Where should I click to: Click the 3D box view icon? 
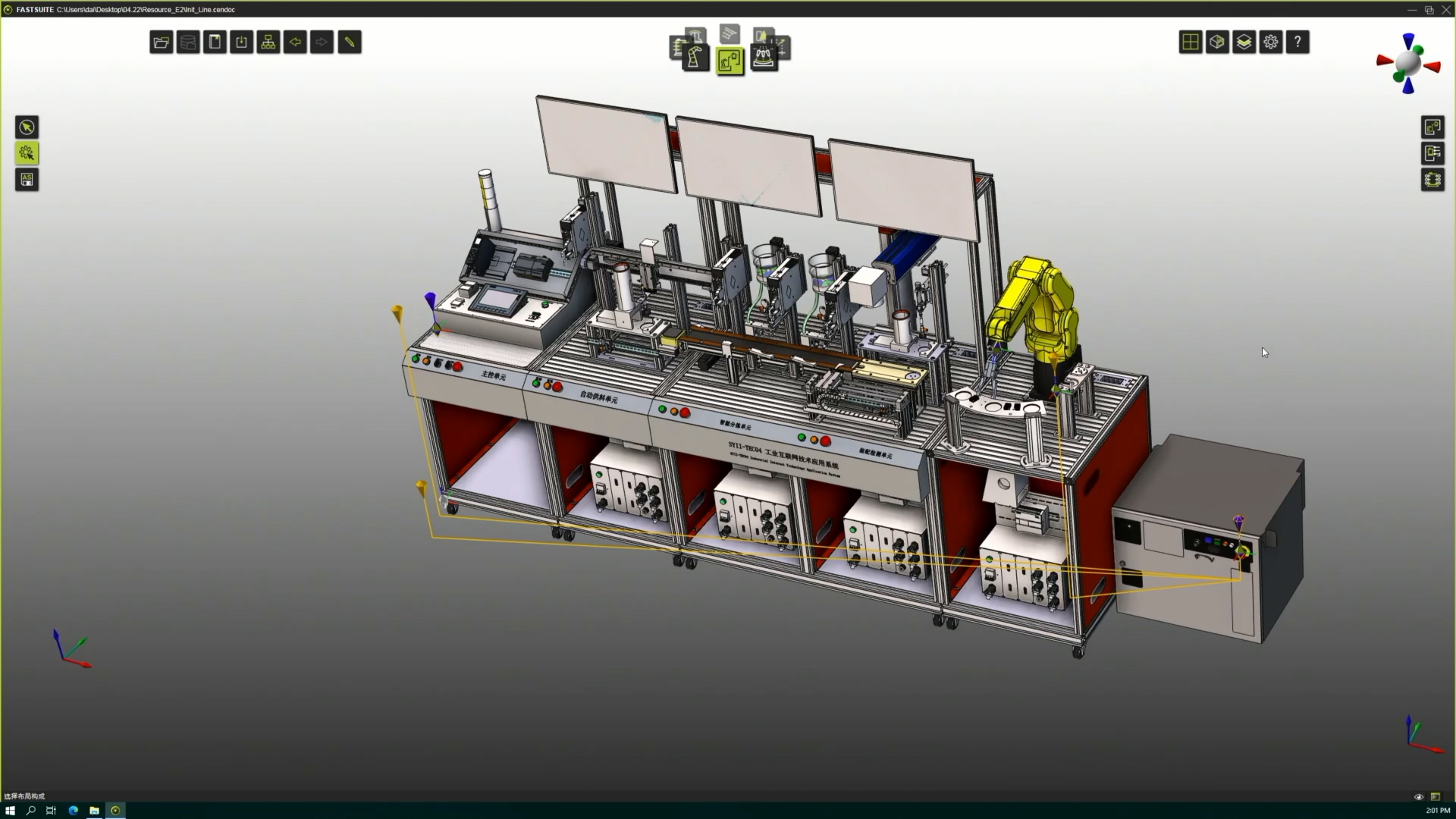point(1217,42)
